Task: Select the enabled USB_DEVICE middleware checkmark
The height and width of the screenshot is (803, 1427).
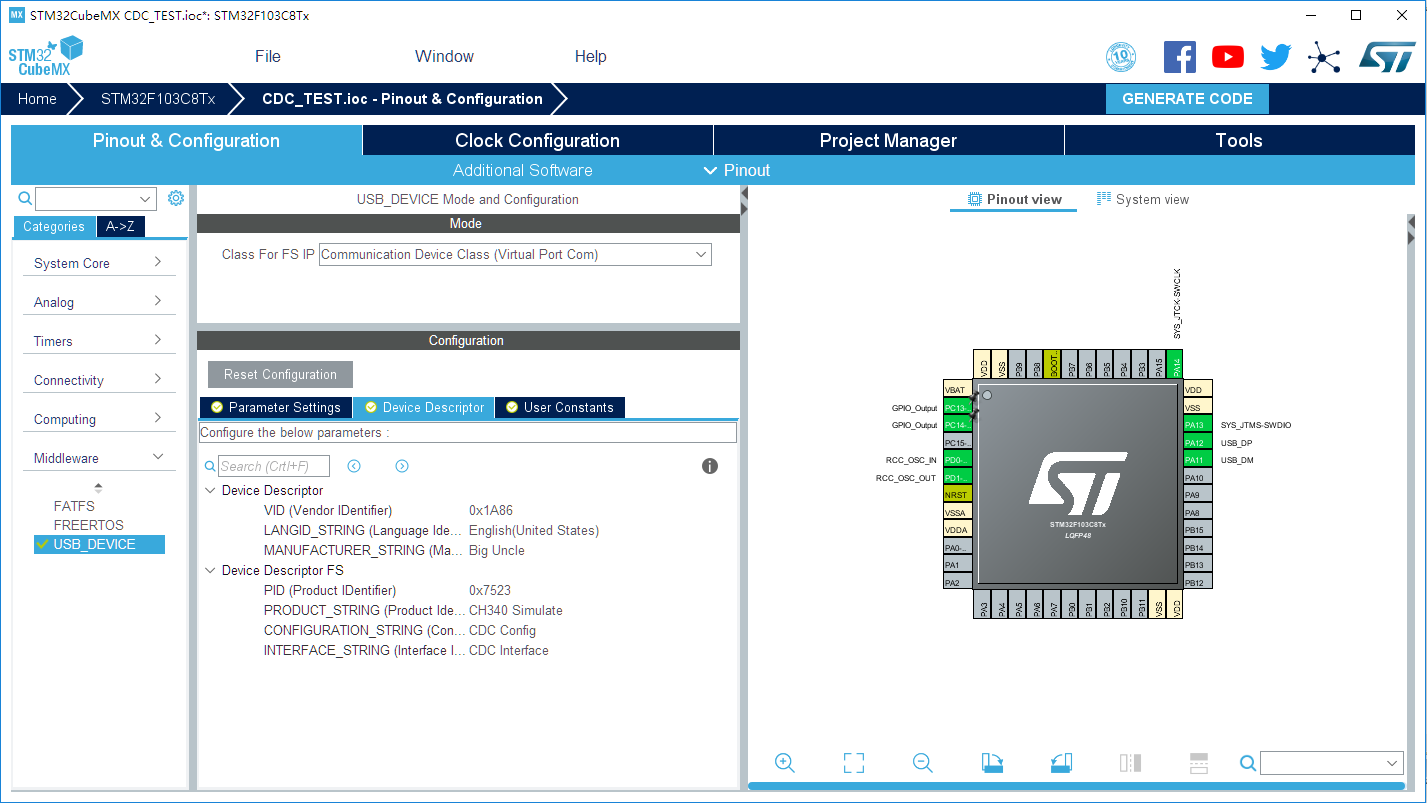Action: (42, 544)
